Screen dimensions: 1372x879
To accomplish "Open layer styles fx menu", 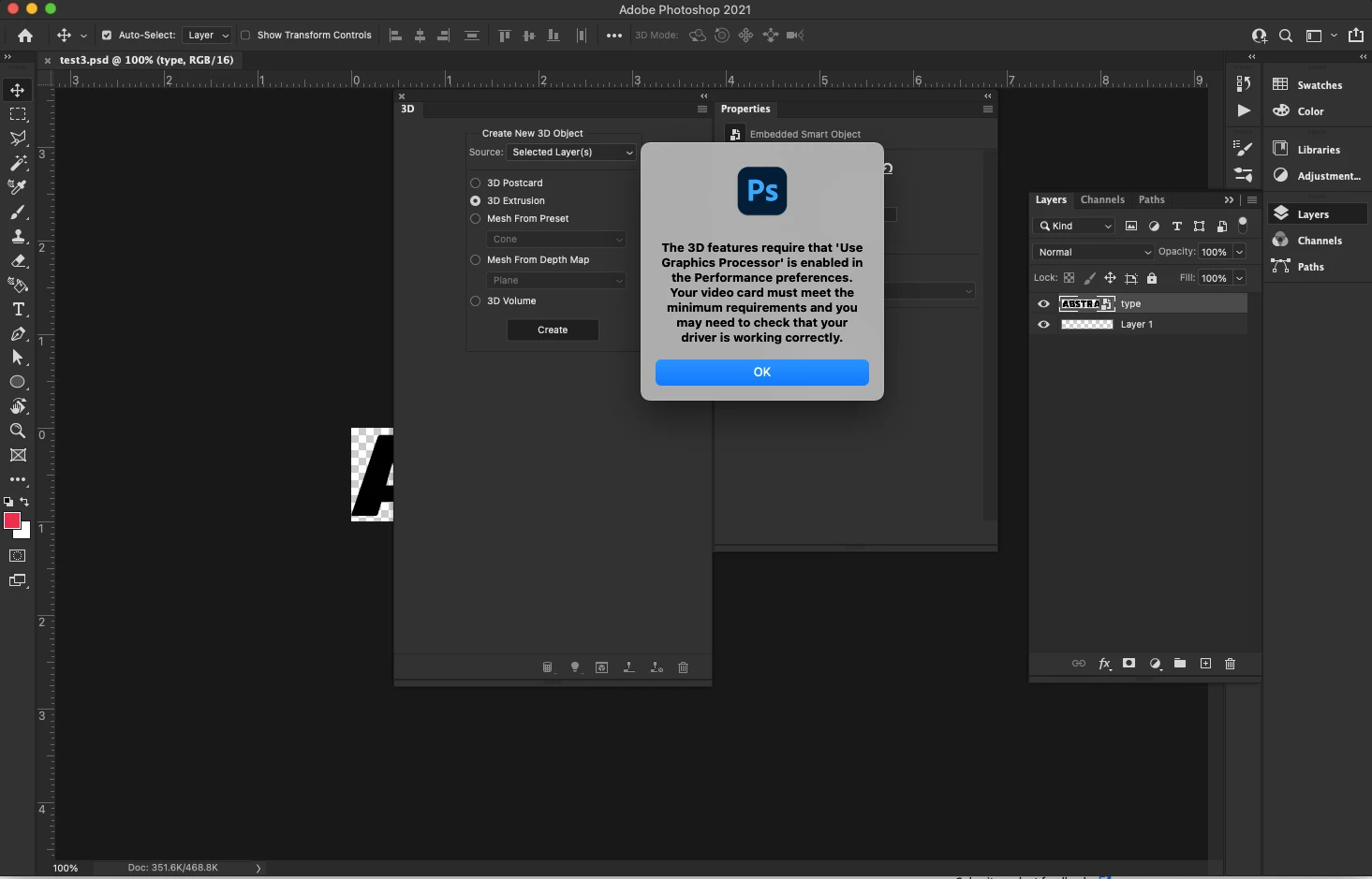I will 1105,664.
